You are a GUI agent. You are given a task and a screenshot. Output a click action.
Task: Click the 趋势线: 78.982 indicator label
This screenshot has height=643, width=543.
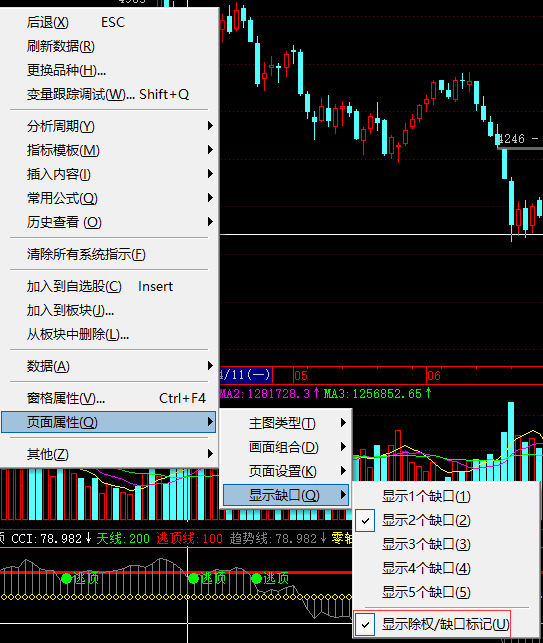point(278,538)
